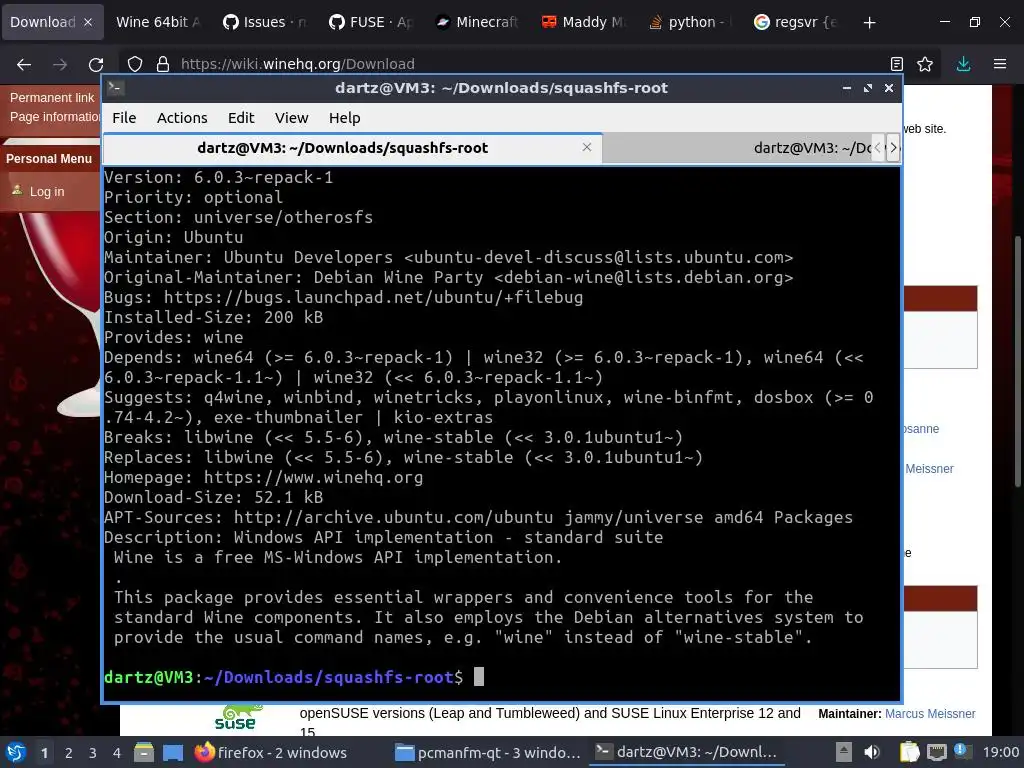Screen dimensions: 1024x768
Task: Click the show desktop icon in the taskbar
Action: click(173, 752)
